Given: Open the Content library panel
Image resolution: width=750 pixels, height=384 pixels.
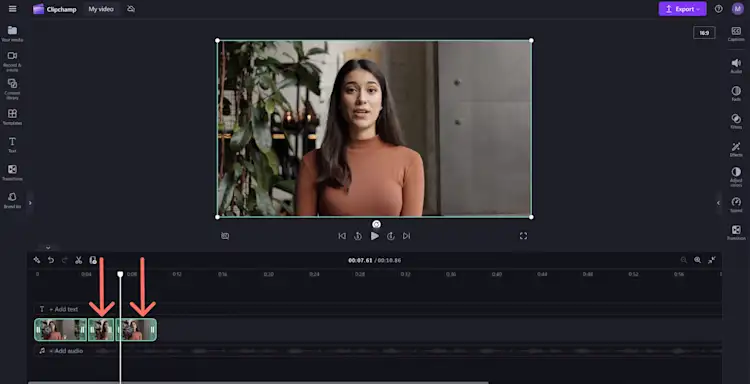Looking at the screenshot, I should coord(12,89).
